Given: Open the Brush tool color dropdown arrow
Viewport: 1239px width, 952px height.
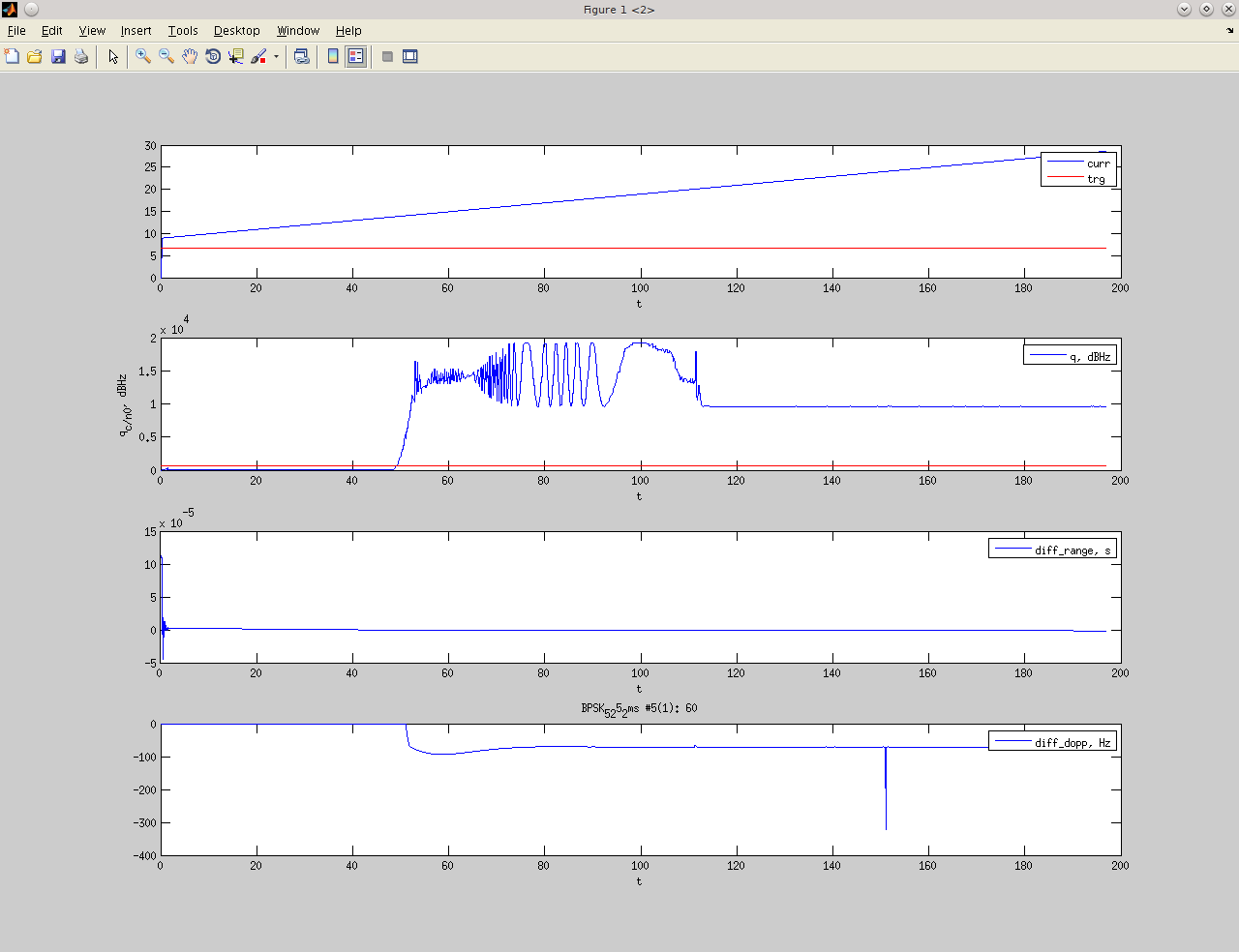Looking at the screenshot, I should click(x=276, y=57).
